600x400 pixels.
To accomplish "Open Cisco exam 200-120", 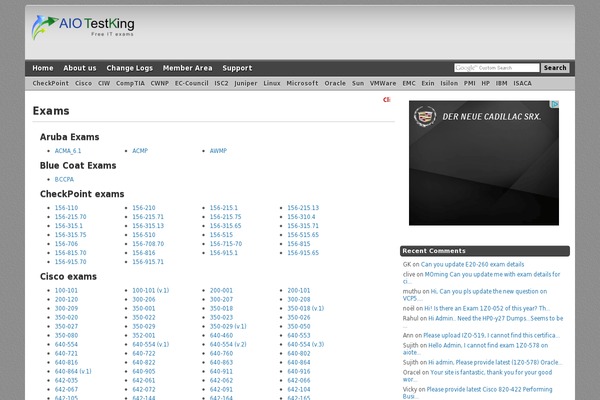I will pos(66,299).
